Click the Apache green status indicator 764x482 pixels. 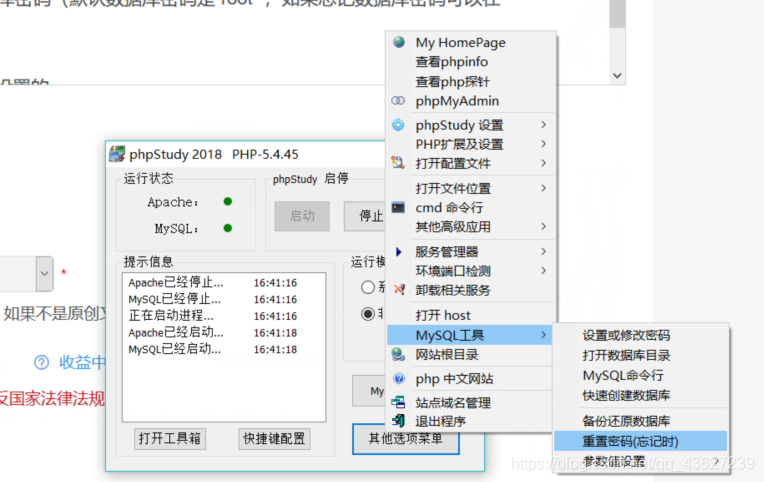228,201
